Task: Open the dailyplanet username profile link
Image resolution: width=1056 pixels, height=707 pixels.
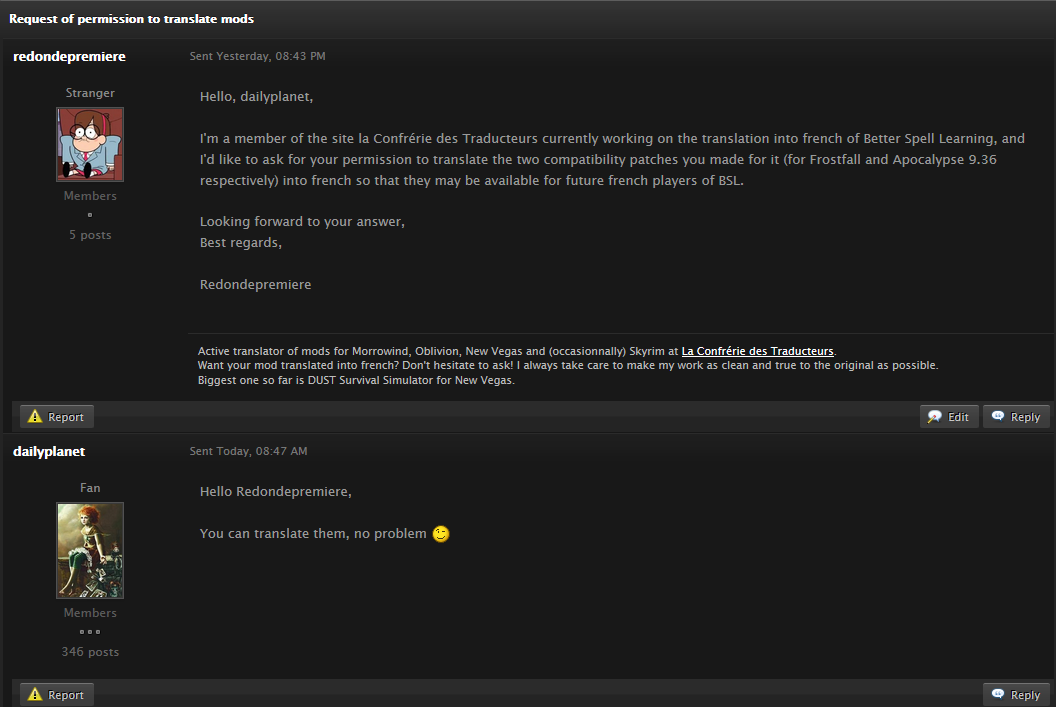Action: [49, 451]
